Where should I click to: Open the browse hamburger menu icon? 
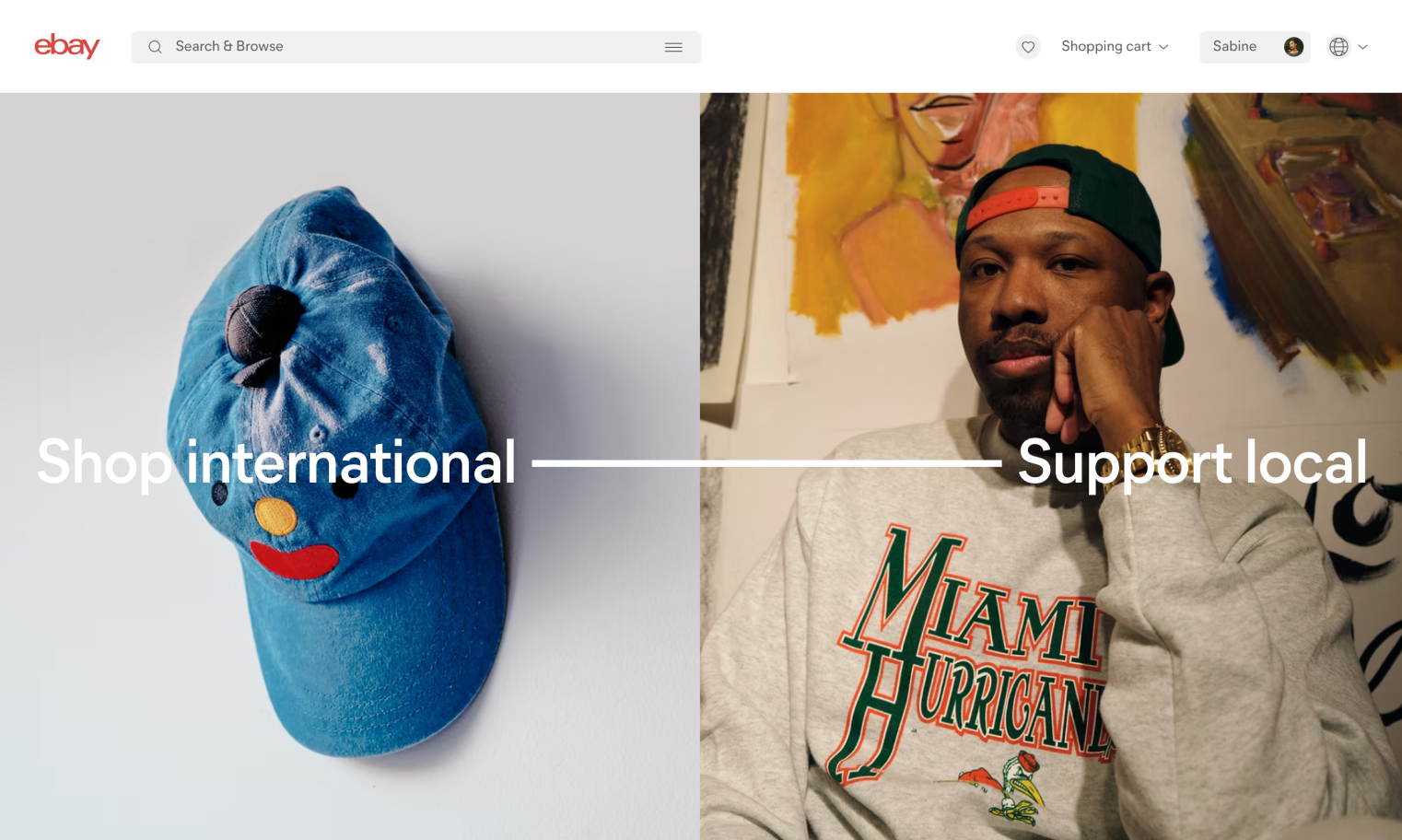[673, 47]
